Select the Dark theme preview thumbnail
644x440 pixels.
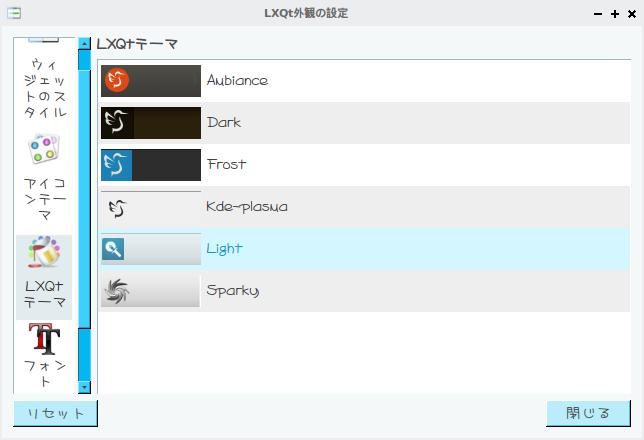pos(151,123)
